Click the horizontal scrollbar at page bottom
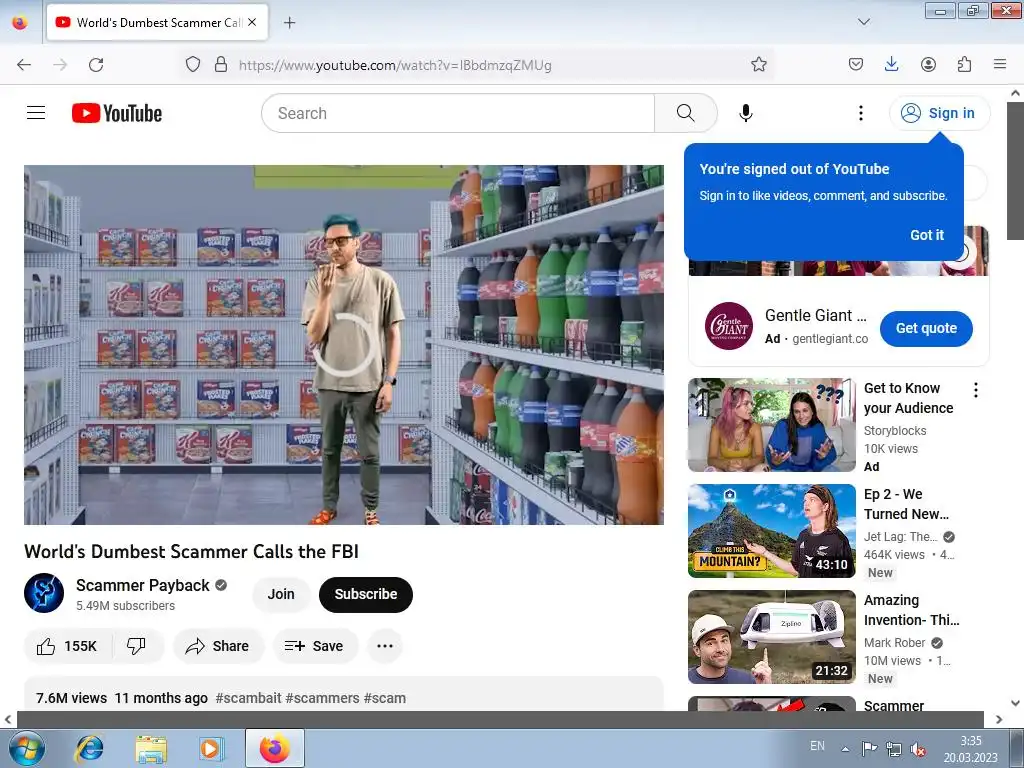The image size is (1024, 768). [500, 719]
